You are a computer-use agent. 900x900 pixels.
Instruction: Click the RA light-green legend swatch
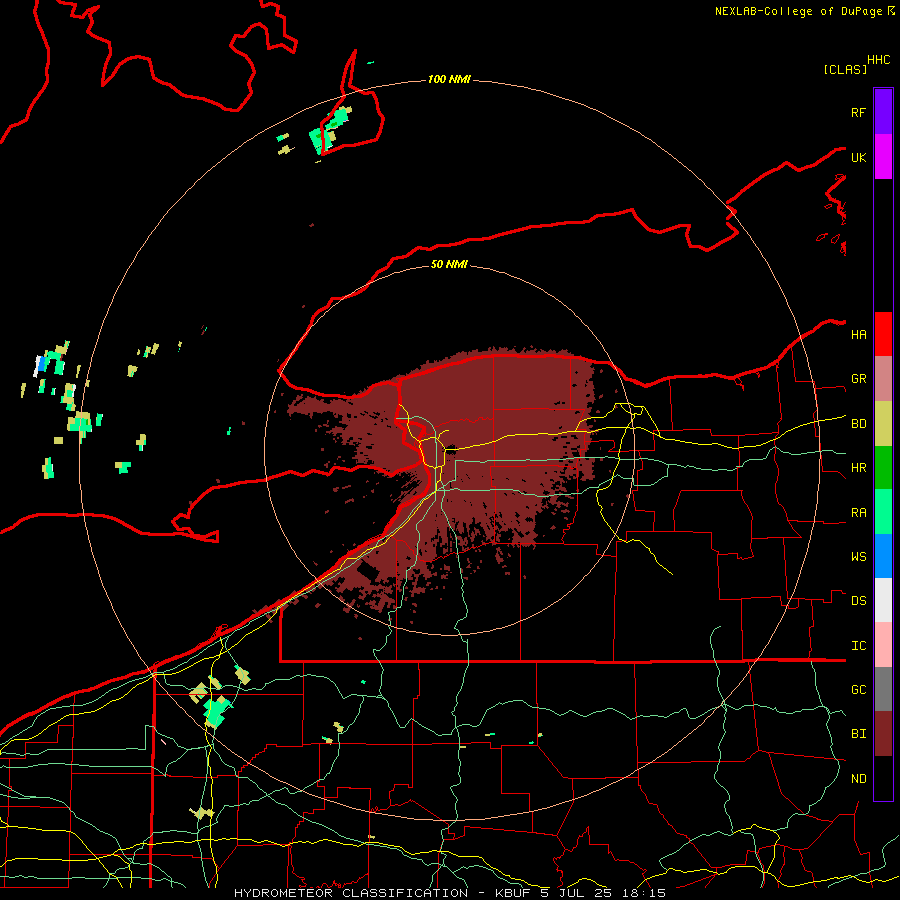click(x=883, y=512)
